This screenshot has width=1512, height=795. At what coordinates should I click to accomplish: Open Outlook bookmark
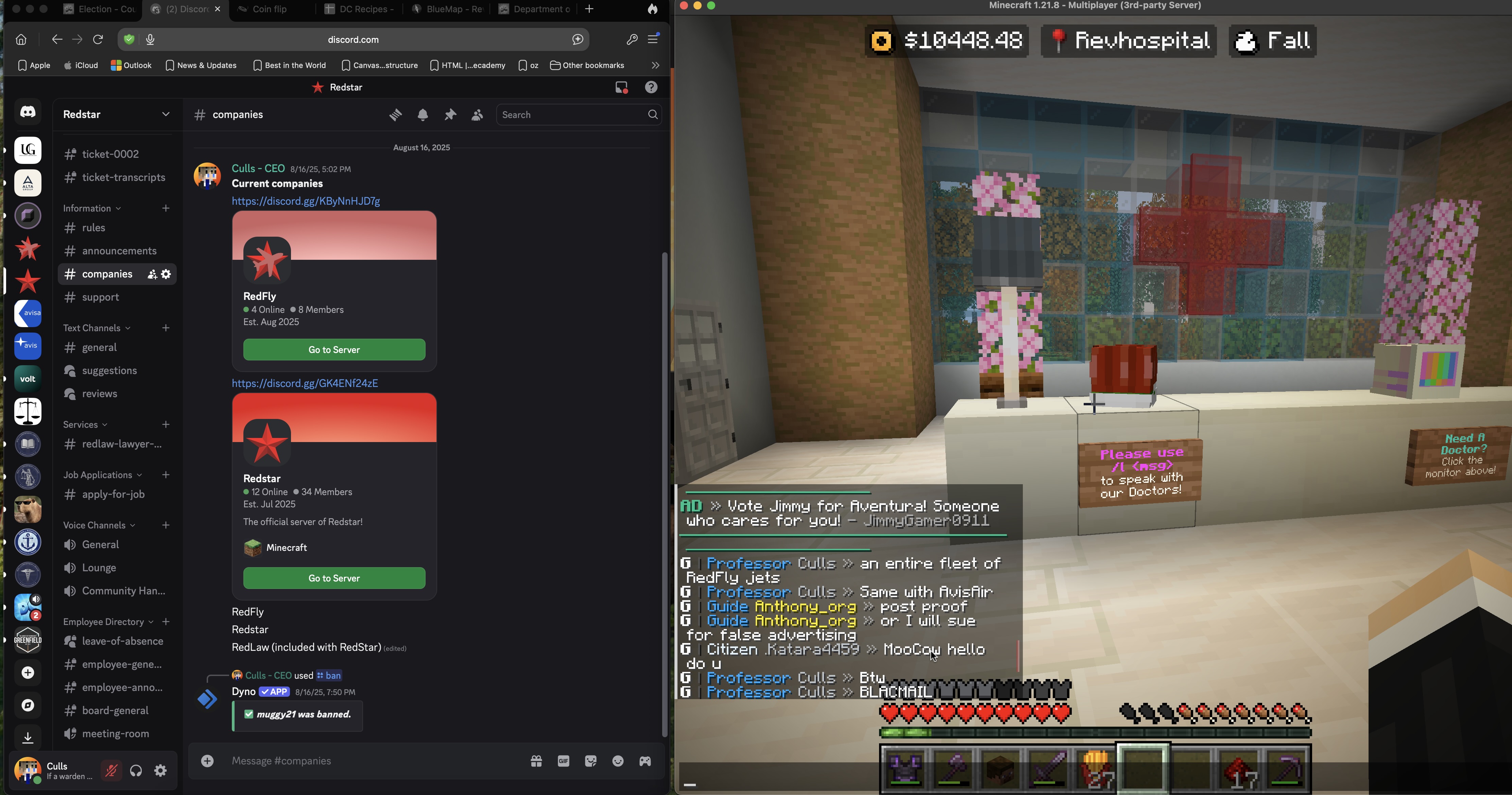tap(131, 65)
